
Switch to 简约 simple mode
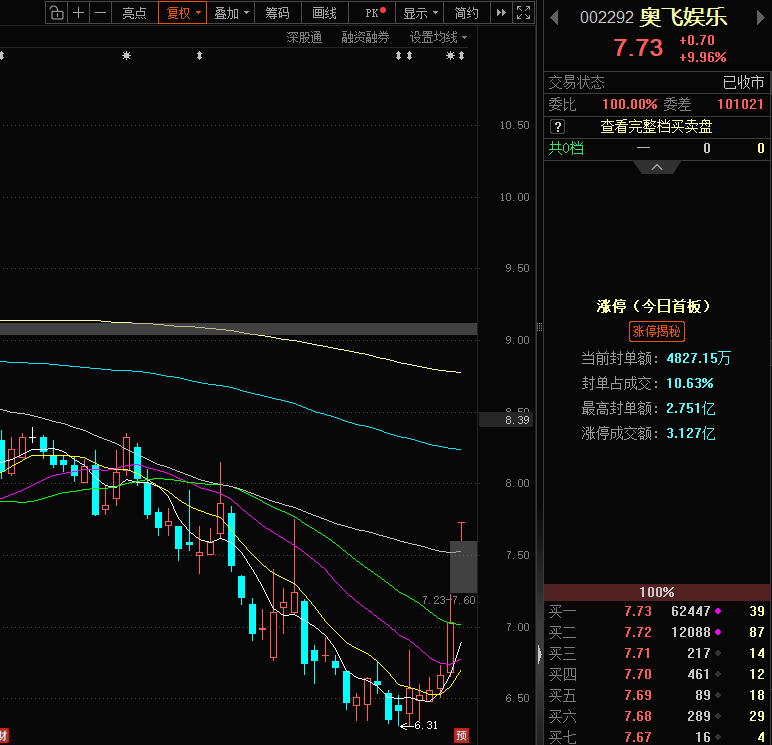pos(467,13)
